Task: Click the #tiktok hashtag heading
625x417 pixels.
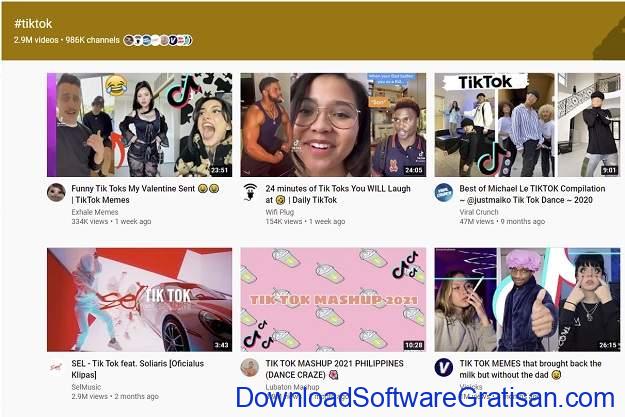Action: point(33,24)
